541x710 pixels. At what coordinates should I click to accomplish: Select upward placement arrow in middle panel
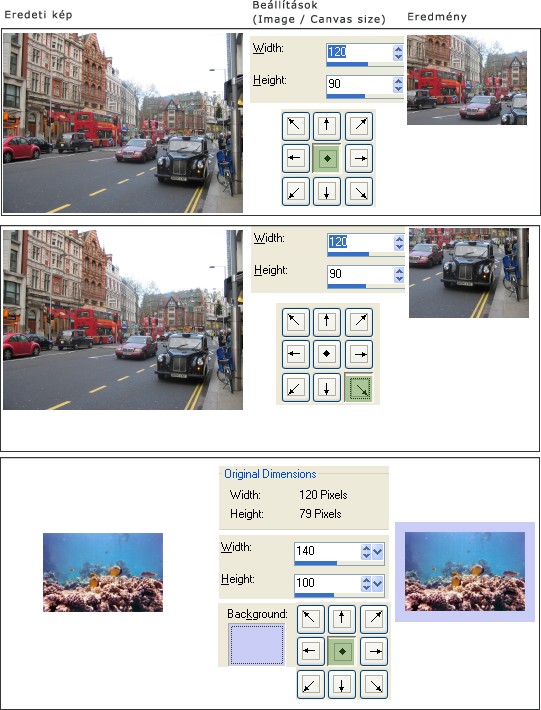point(327,322)
